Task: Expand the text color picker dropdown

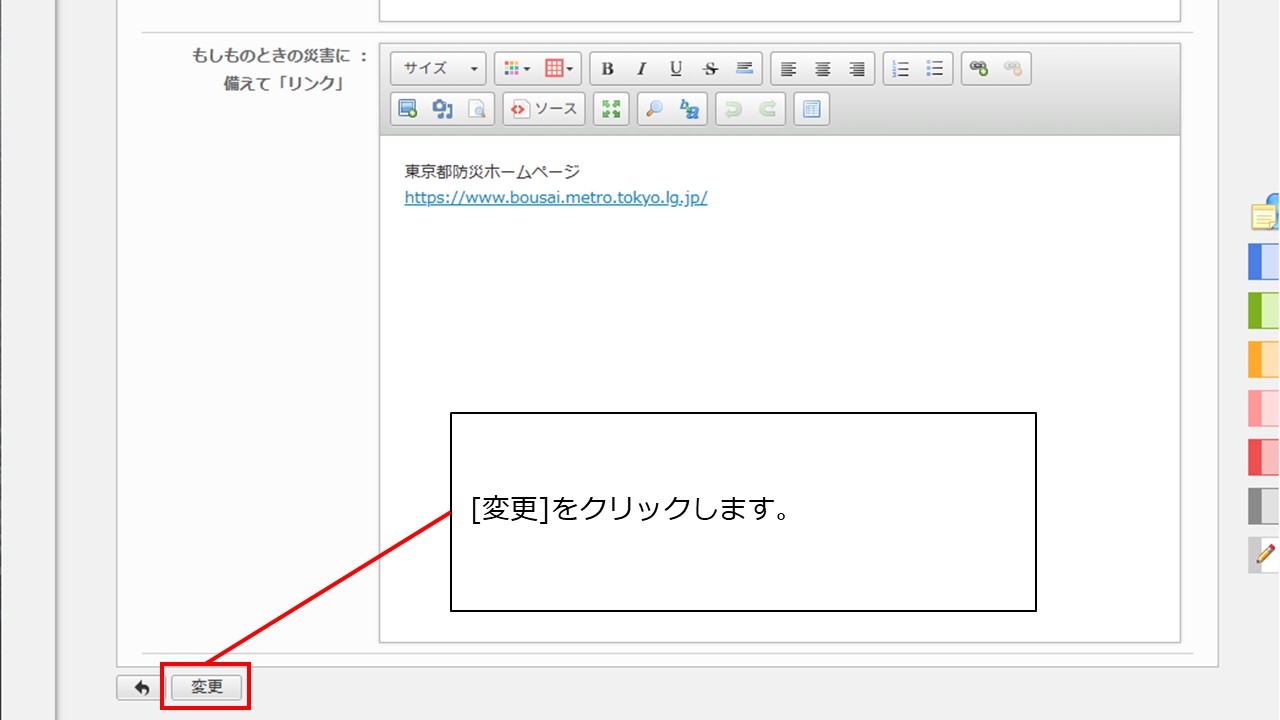Action: point(517,69)
